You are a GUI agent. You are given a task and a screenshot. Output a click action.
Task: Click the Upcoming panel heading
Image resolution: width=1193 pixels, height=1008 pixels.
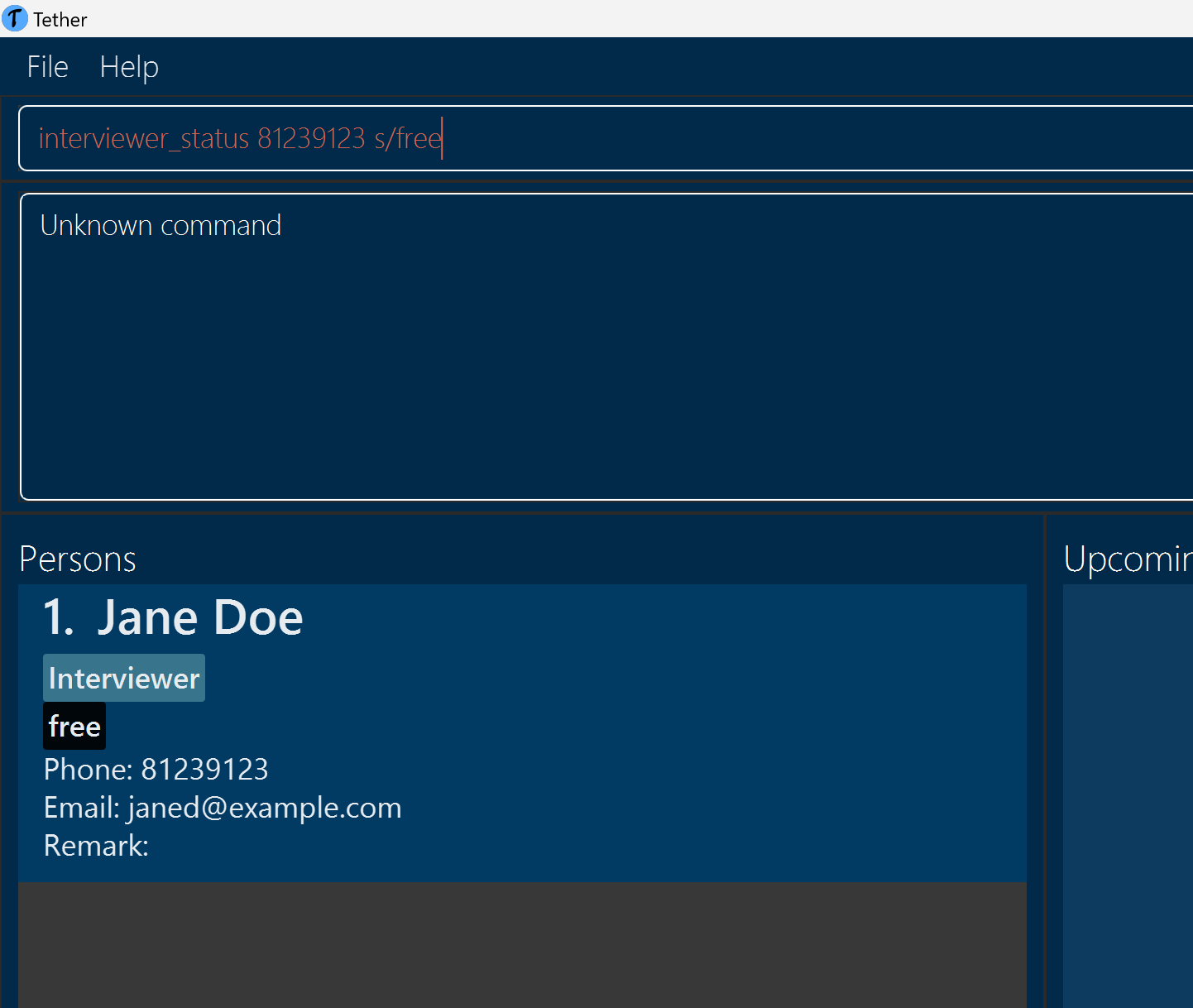[1128, 559]
